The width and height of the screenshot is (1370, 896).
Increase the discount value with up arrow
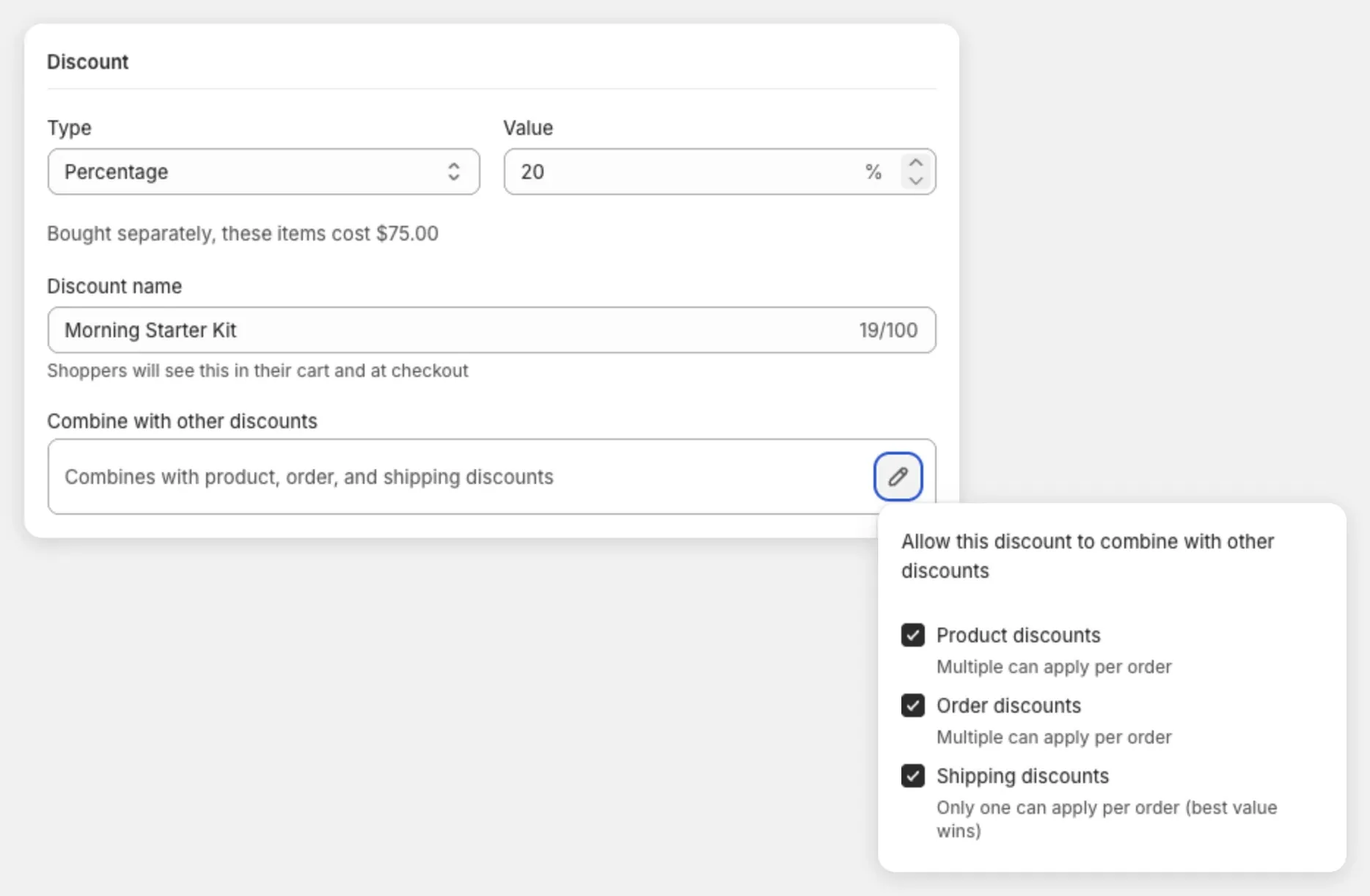point(915,163)
